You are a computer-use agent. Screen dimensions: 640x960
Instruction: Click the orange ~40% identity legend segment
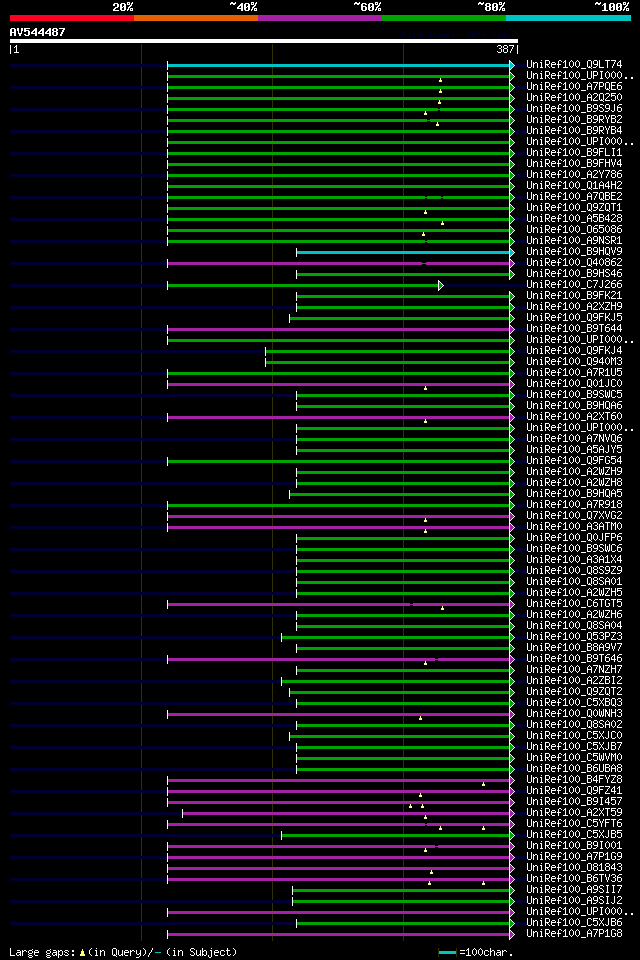[196, 18]
